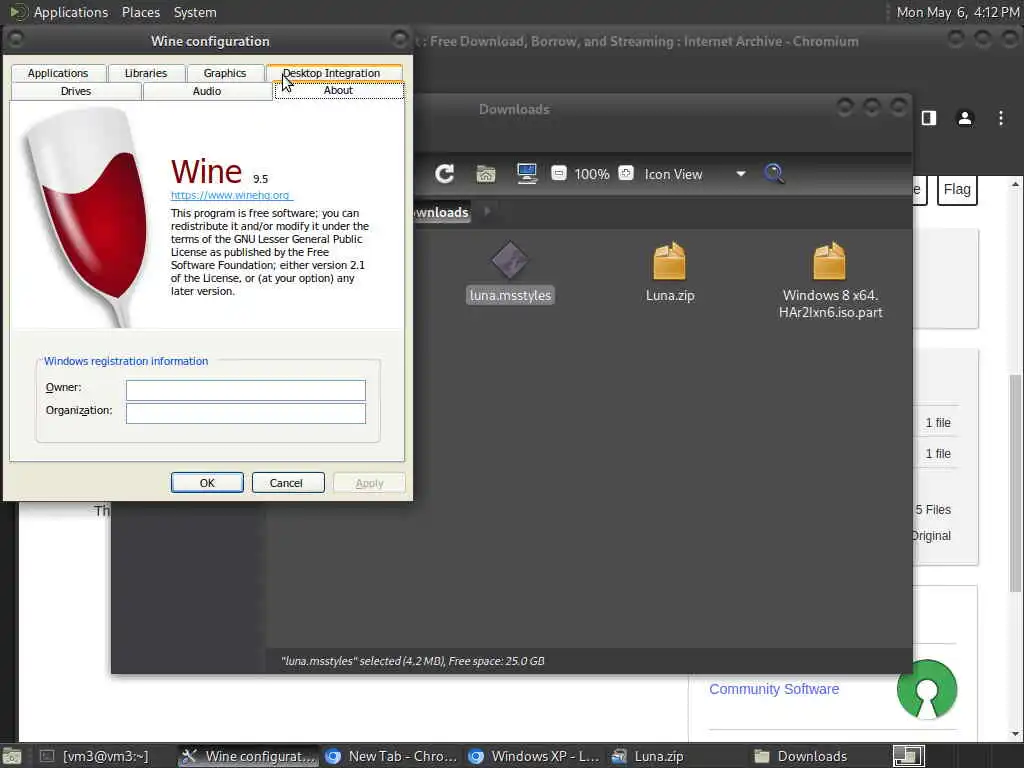Select the About tab
Screen dimensions: 1024x768
coord(338,90)
